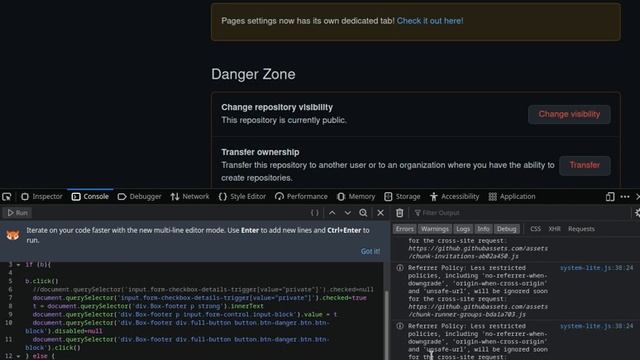Viewport: 640px width, 360px height.
Task: Pretty print code with the braces icon
Action: [314, 213]
